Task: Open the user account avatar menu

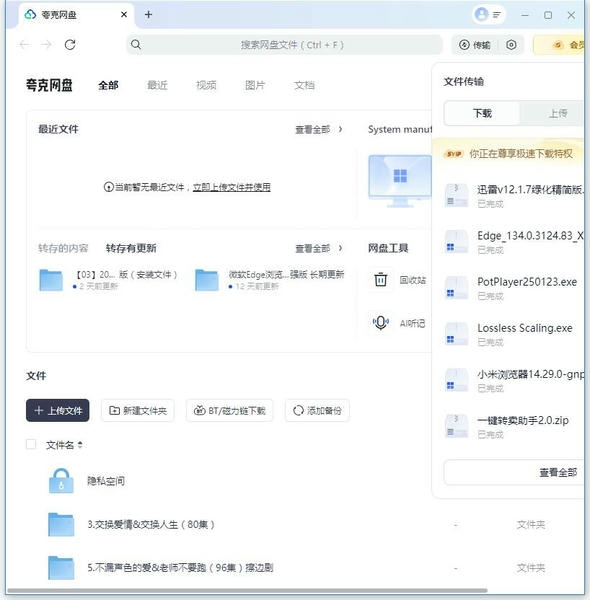Action: (x=481, y=15)
